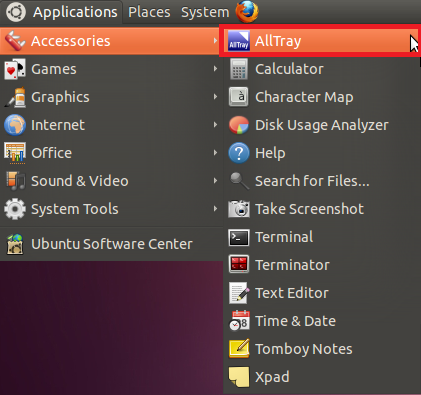Launch Tomboy Notes label text
This screenshot has height=395, width=421.
pyautogui.click(x=304, y=350)
